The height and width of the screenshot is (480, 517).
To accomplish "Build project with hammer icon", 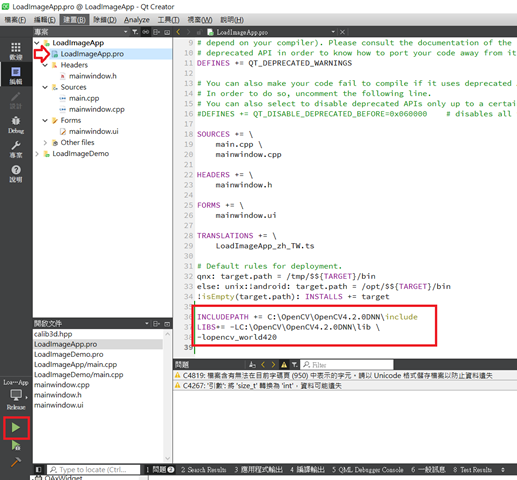I will tap(16, 462).
